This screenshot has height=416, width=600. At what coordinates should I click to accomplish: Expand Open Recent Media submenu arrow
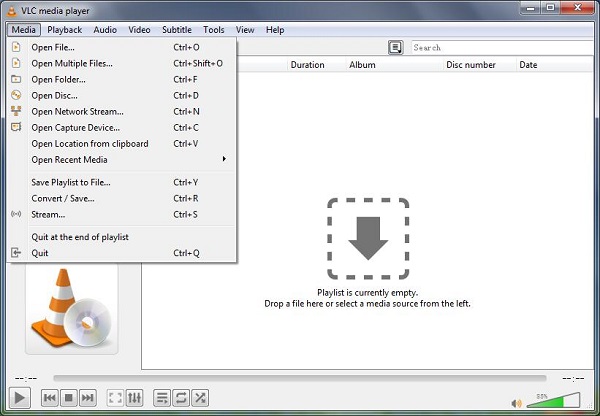pos(224,159)
